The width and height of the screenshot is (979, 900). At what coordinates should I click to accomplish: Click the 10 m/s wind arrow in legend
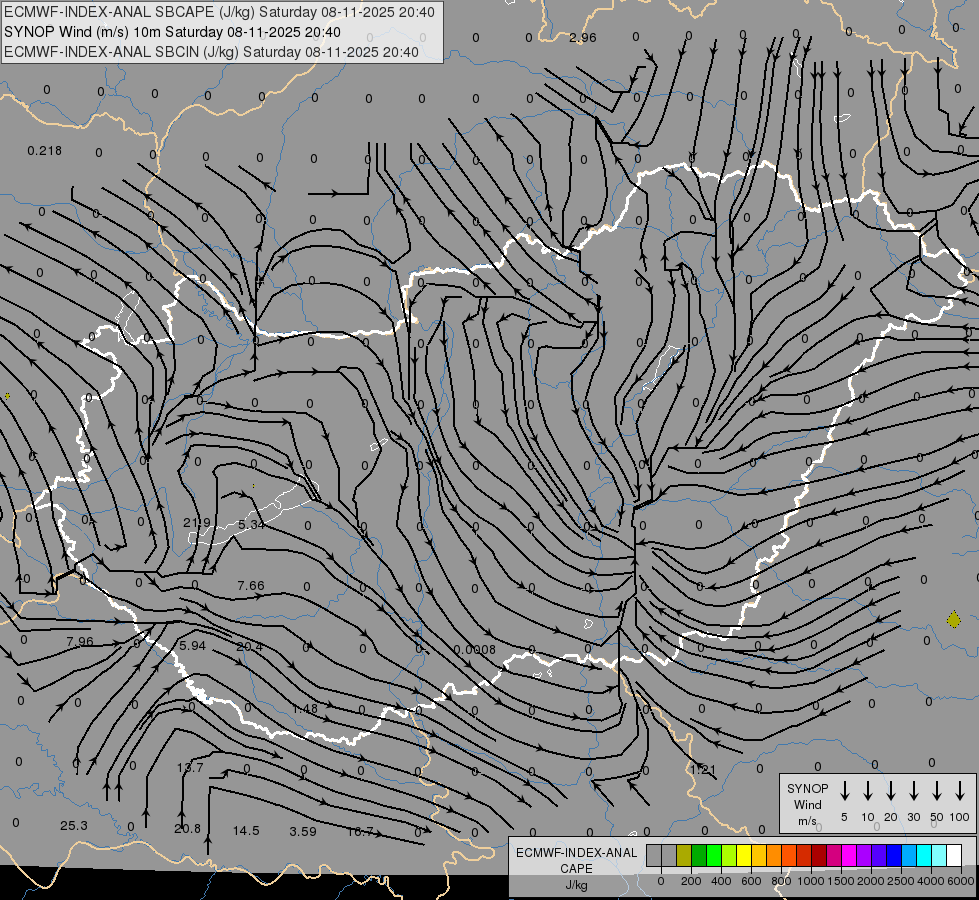click(x=867, y=790)
